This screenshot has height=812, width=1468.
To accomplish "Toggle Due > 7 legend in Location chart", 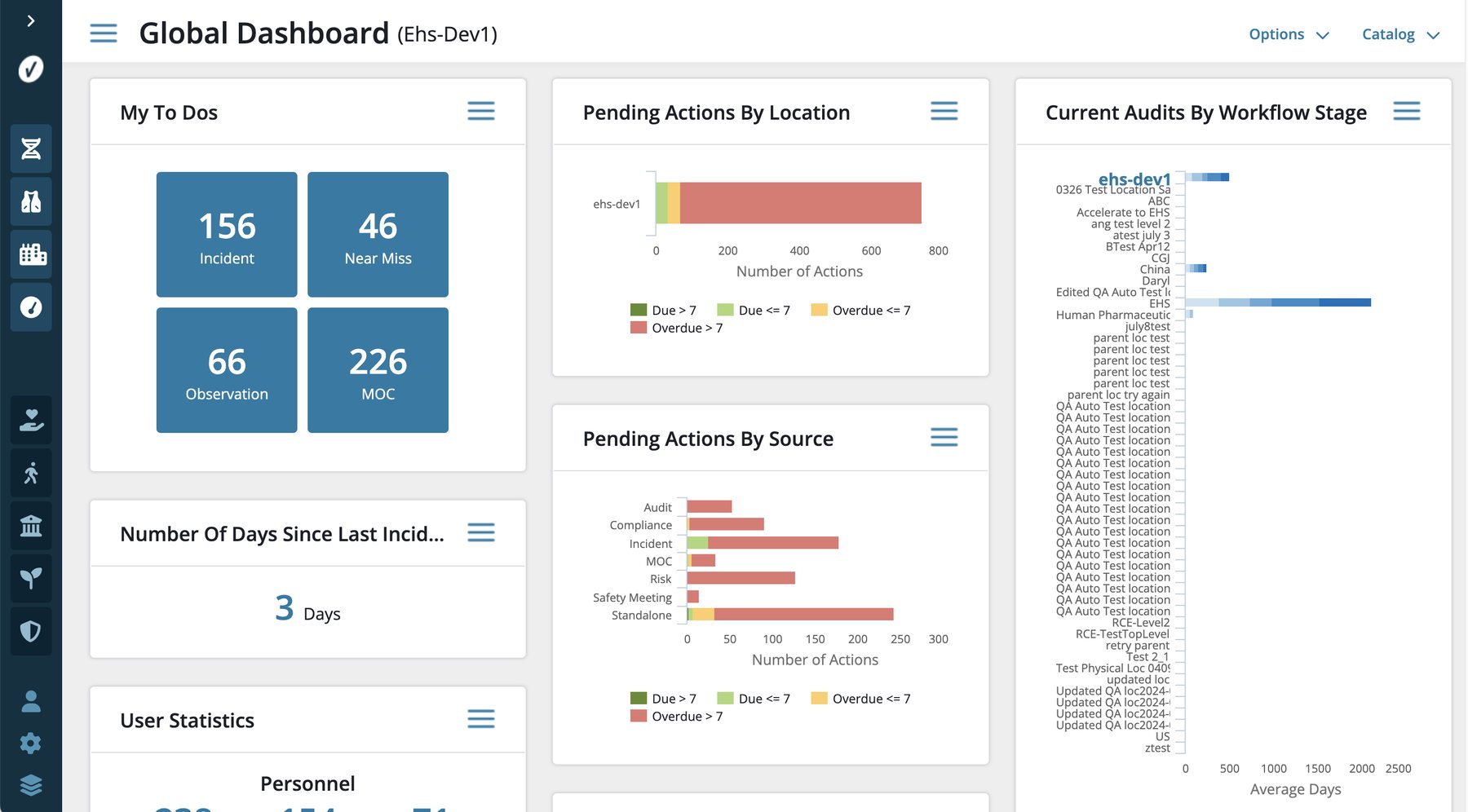I will 663,311.
